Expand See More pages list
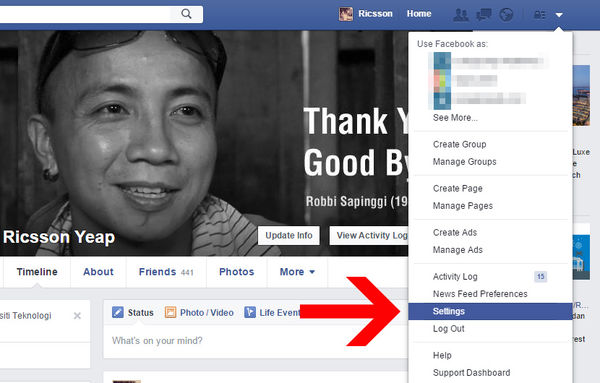This screenshot has width=600, height=383. 455,117
